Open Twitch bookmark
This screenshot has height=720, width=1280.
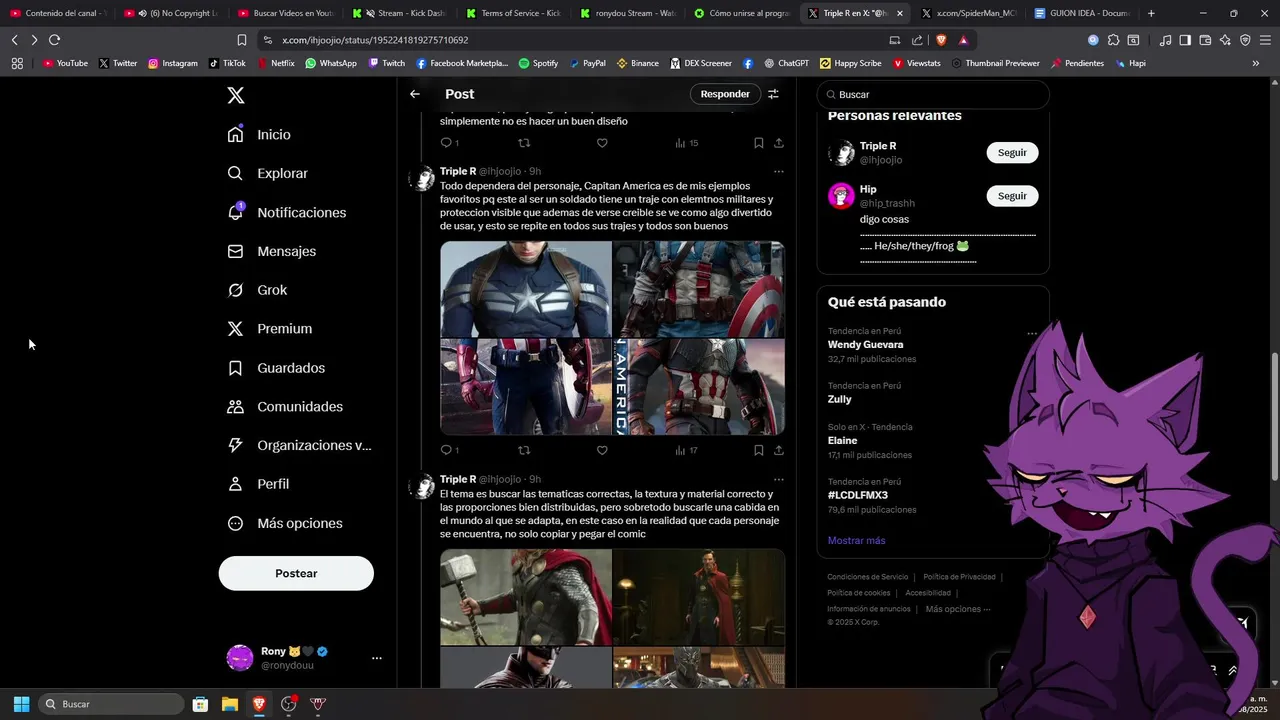pos(387,63)
